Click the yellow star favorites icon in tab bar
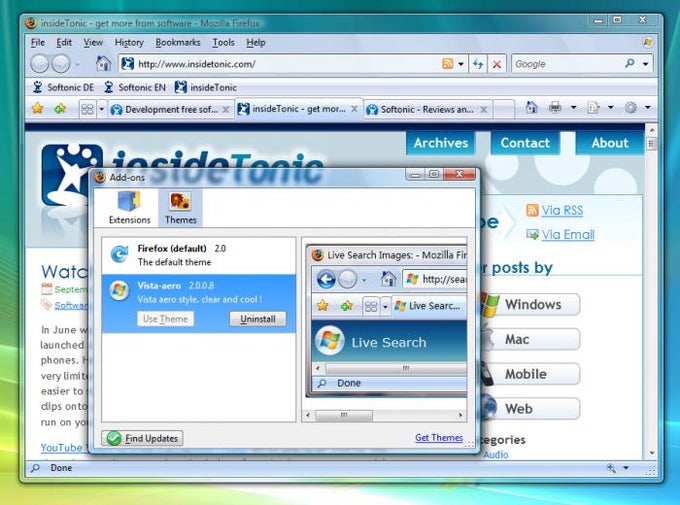 [38, 108]
